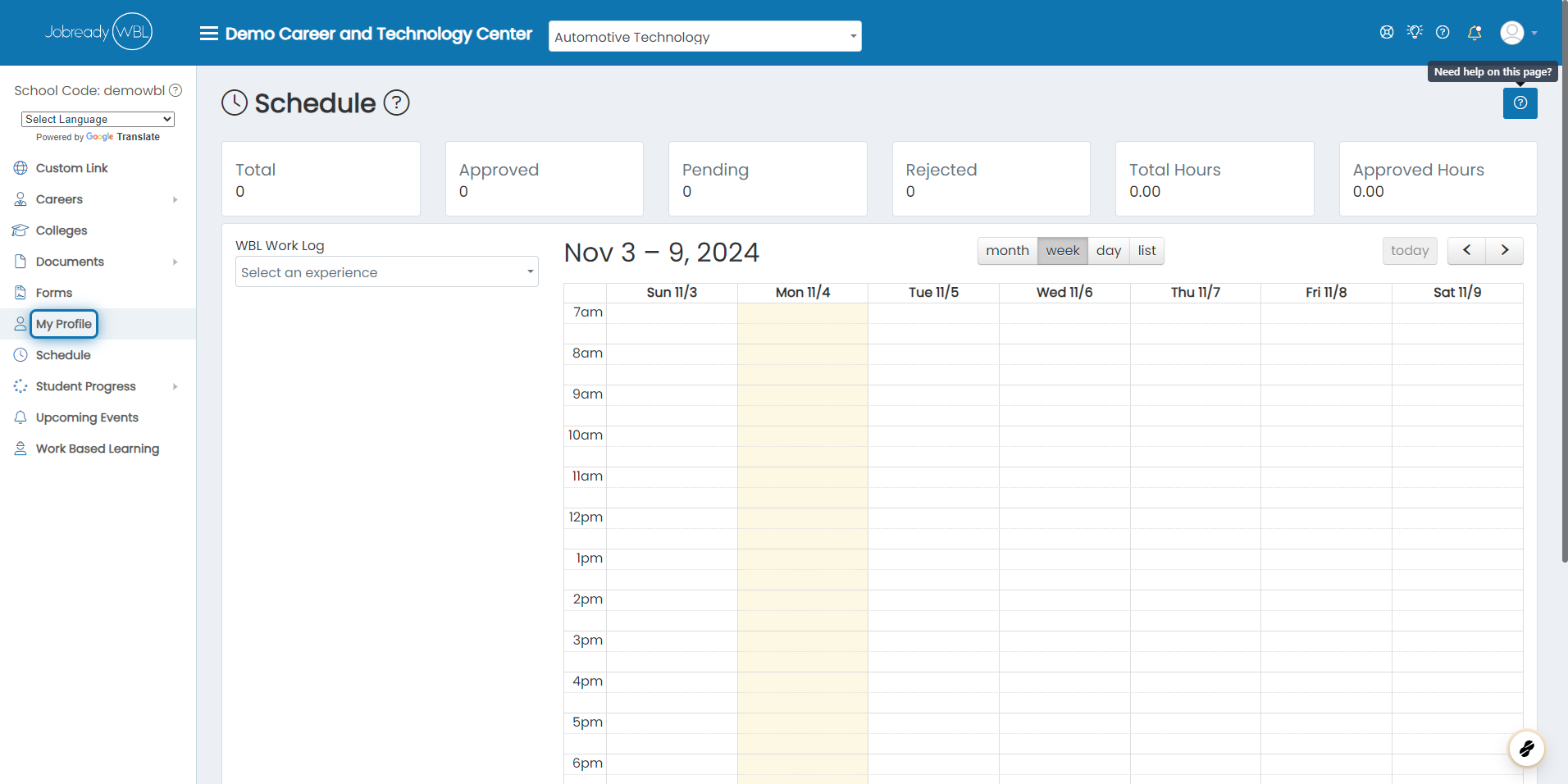Viewport: 1568px width, 784px height.
Task: Switch calendar to day view
Action: click(1109, 251)
